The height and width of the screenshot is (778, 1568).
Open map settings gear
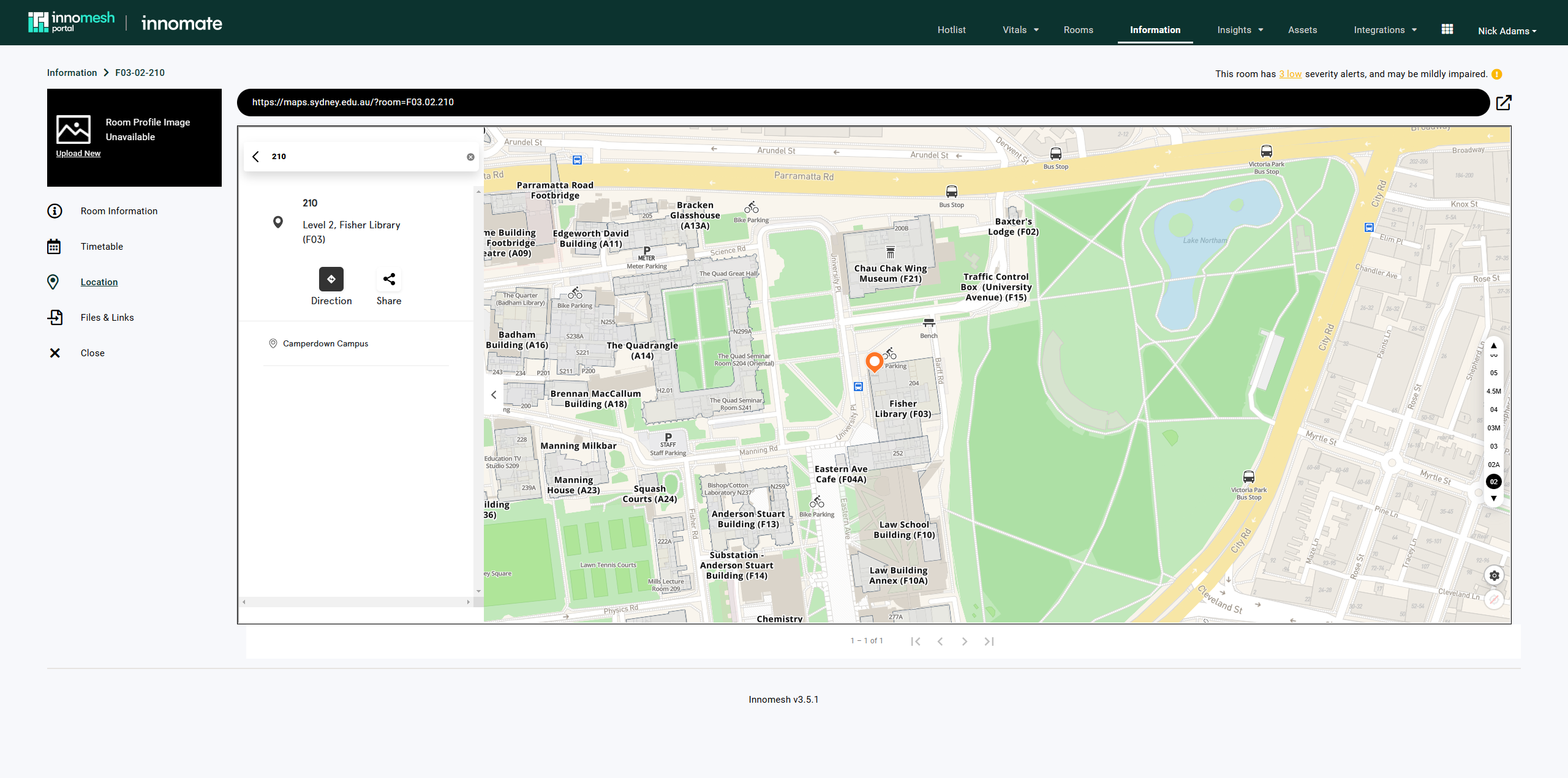pos(1494,576)
